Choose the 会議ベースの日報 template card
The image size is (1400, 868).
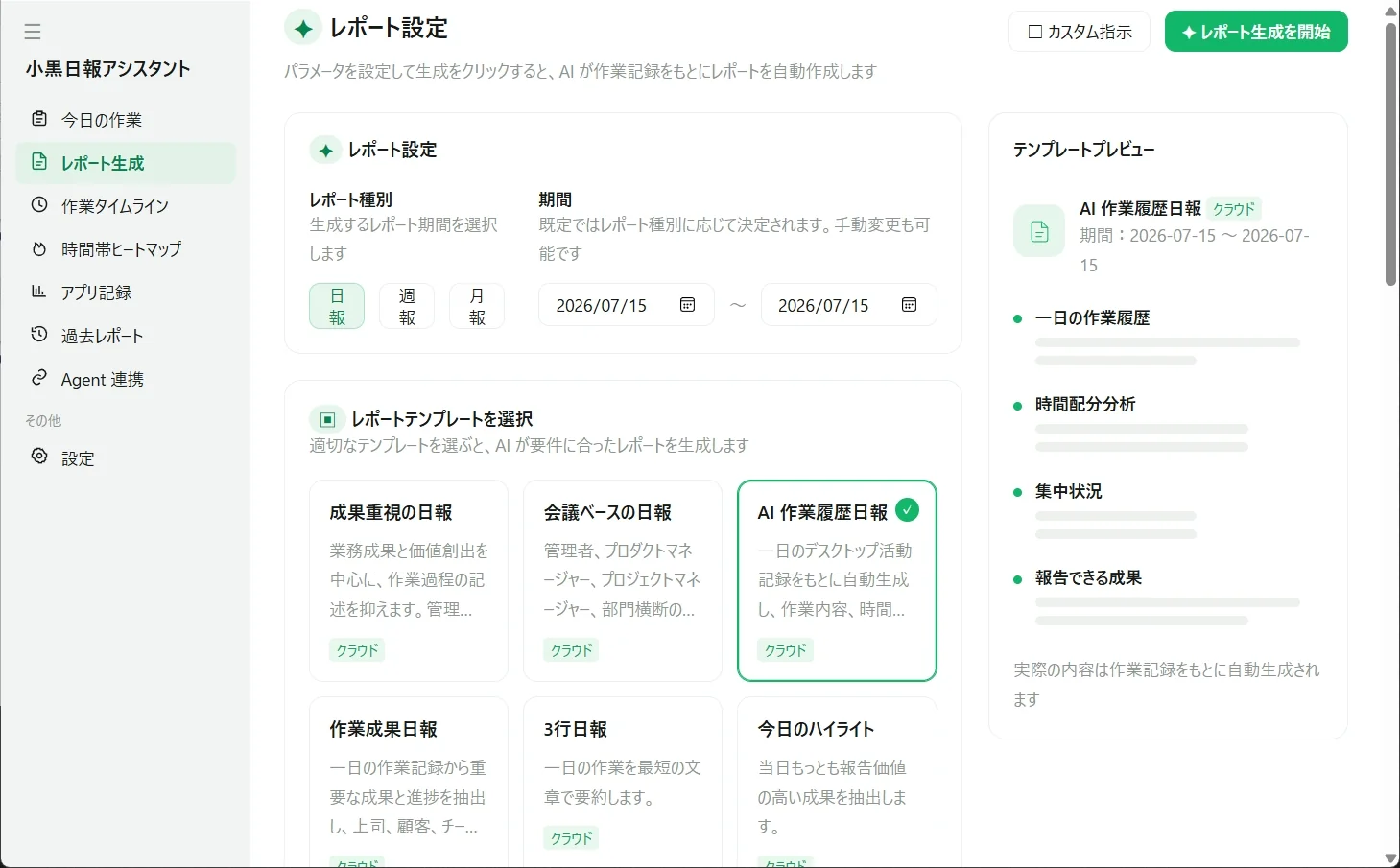pyautogui.click(x=623, y=580)
